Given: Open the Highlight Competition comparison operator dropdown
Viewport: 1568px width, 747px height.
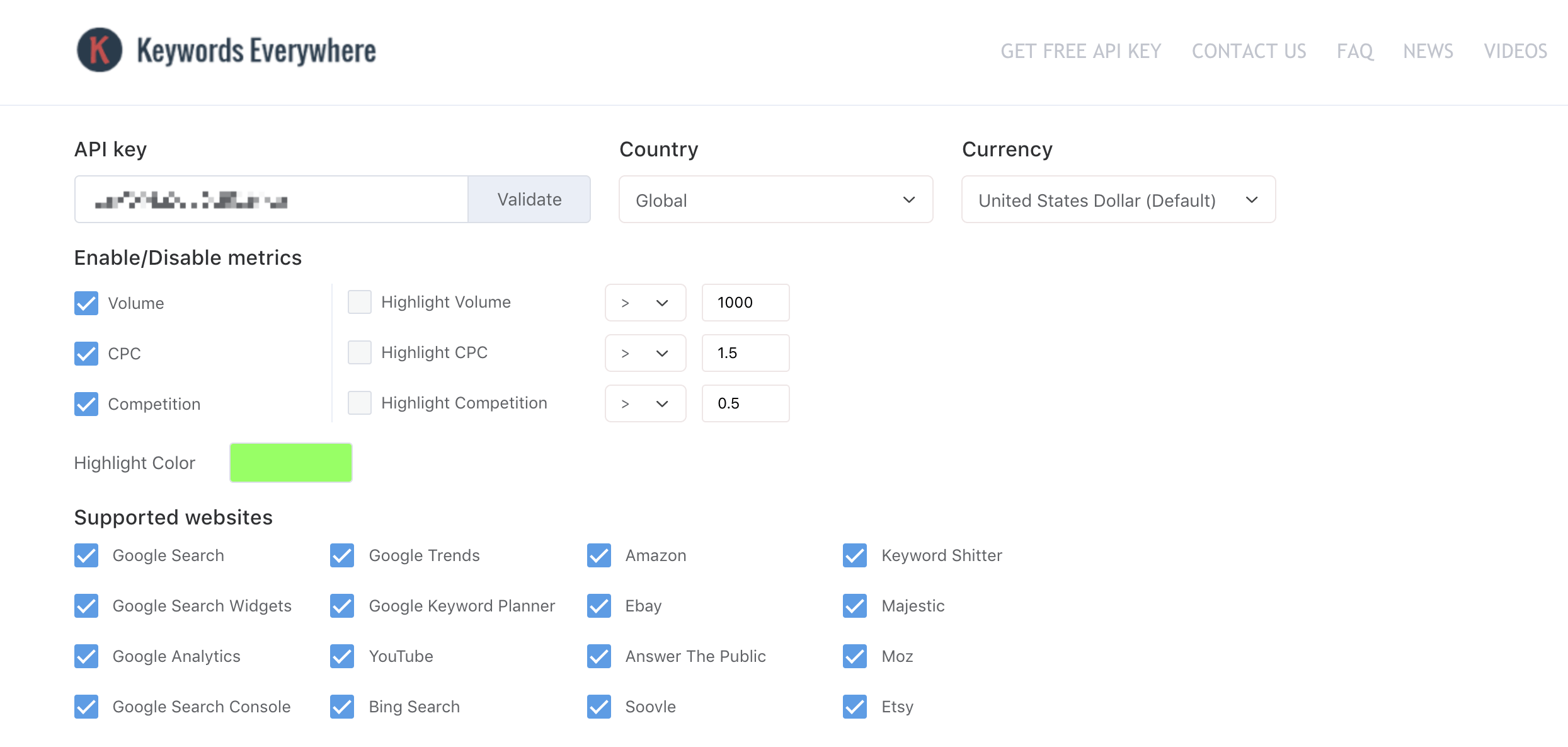Looking at the screenshot, I should point(645,403).
